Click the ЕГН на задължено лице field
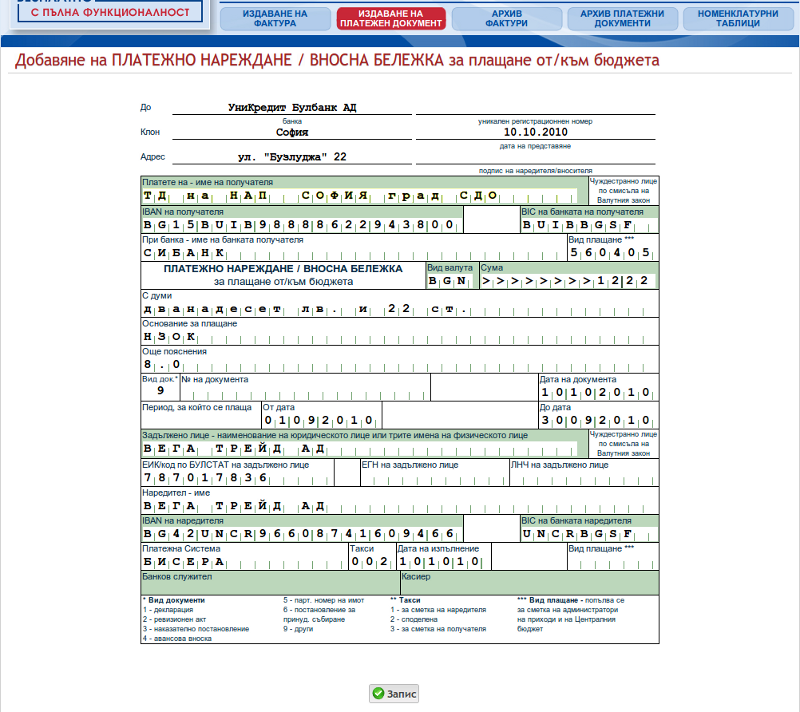800x712 pixels. 434,478
